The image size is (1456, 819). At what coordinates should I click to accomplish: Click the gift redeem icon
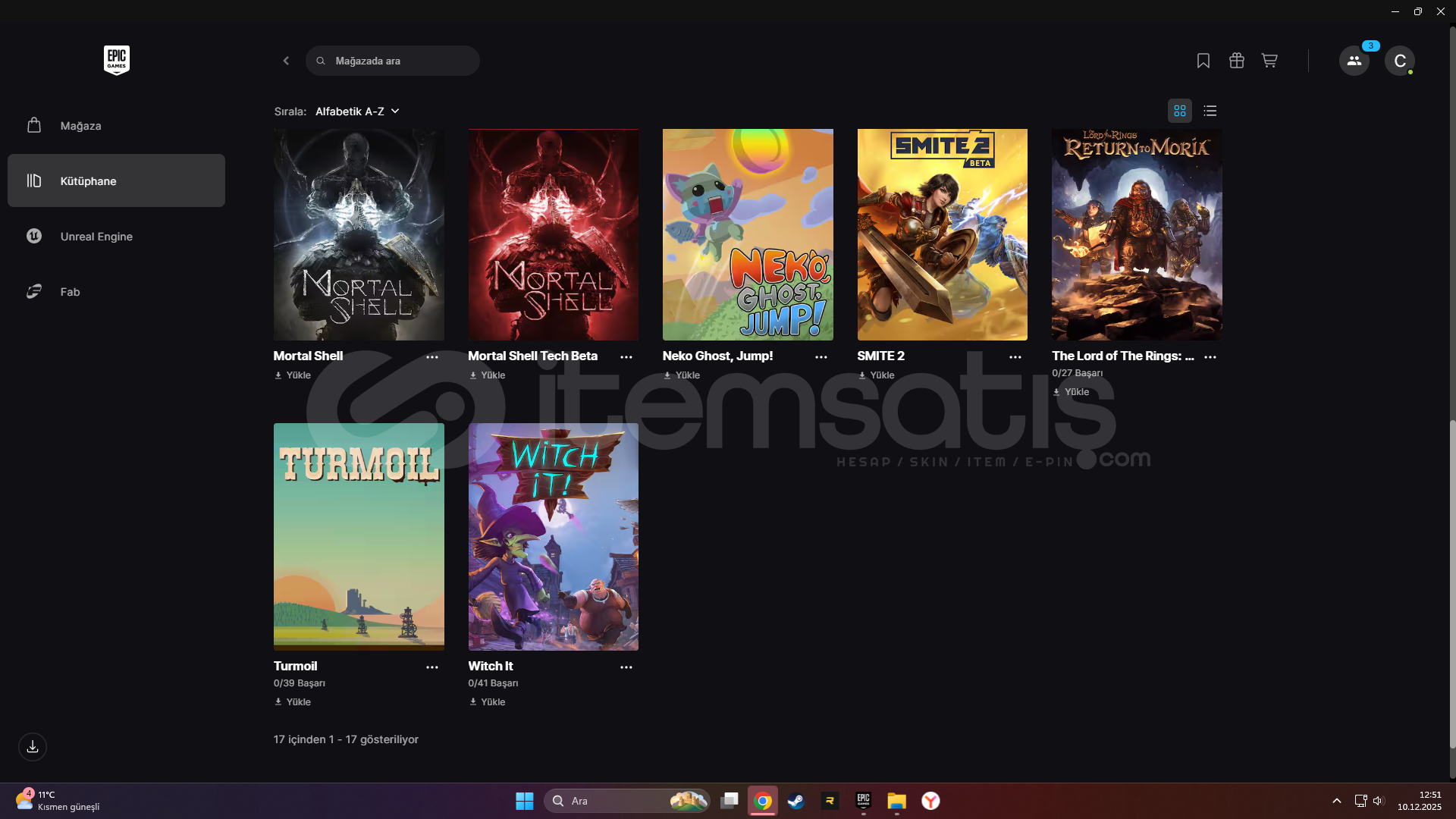[x=1236, y=61]
